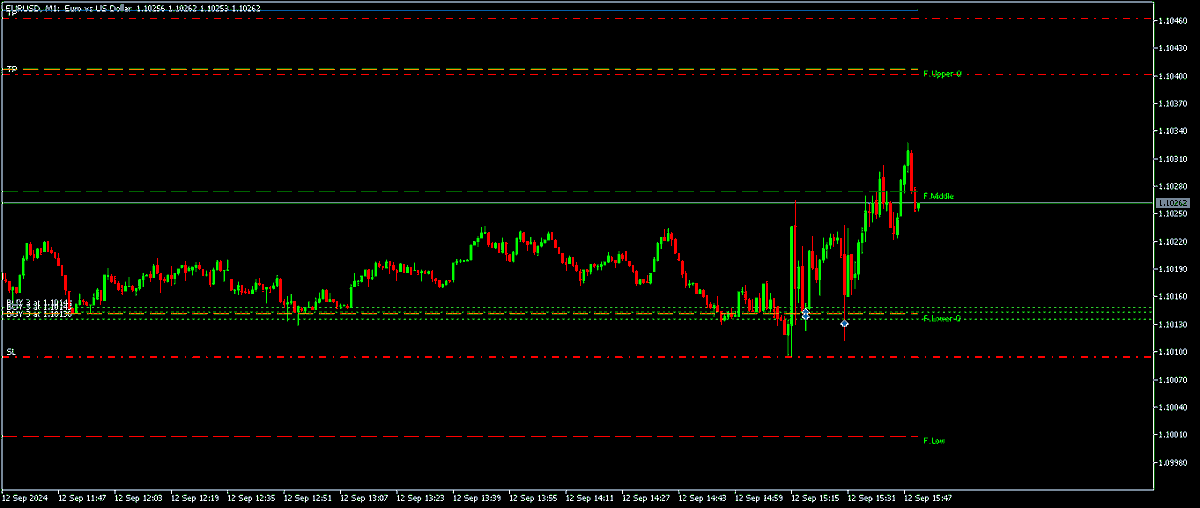Click time axis label 12 Sep 13:39
Viewport: 1200px width, 508px height.
tap(477, 497)
